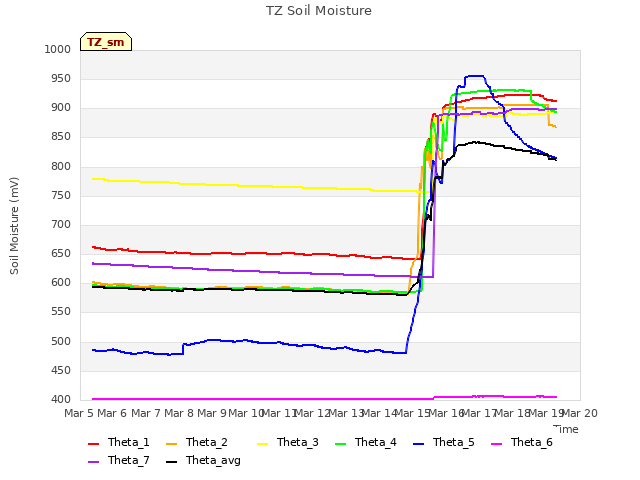Click the 550 y-axis tick label
Viewport: 640px width, 480px height.
point(61,312)
